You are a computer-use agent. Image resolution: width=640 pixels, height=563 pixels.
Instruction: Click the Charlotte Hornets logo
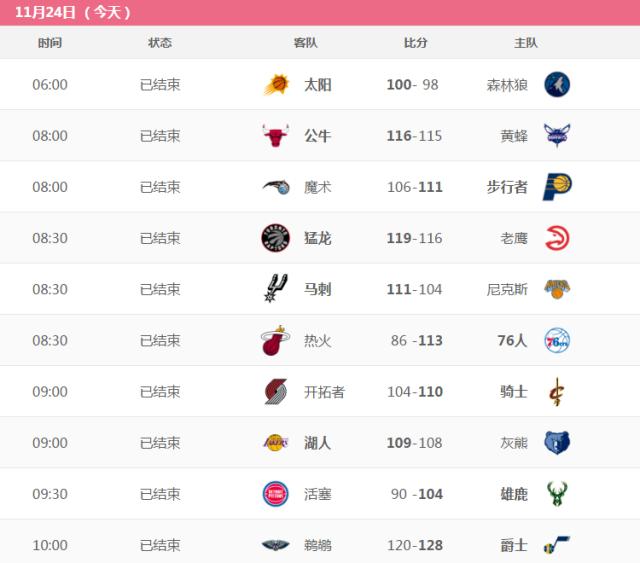pos(557,136)
